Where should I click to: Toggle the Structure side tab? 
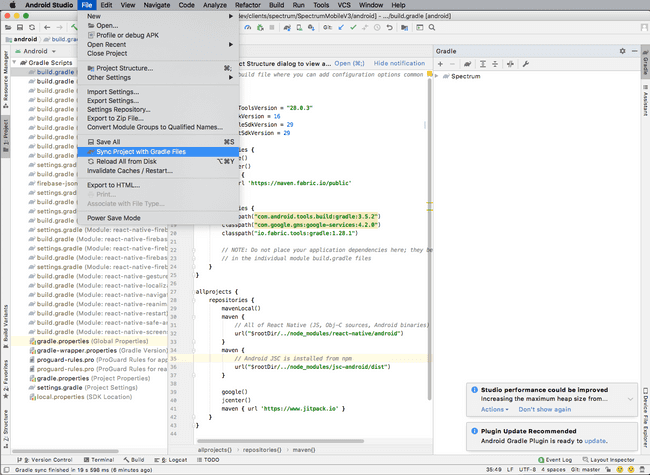tap(5, 429)
